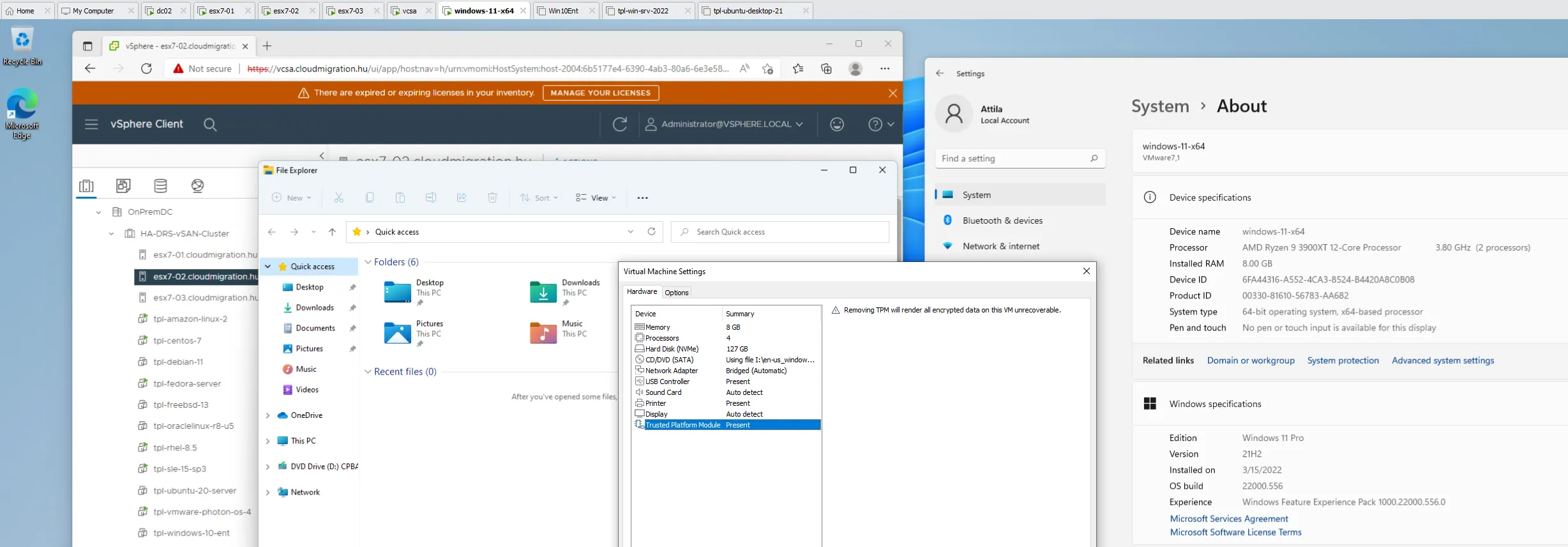Switch to the esx7-01 VM tab
This screenshot has height=547, width=1568.
(x=223, y=10)
